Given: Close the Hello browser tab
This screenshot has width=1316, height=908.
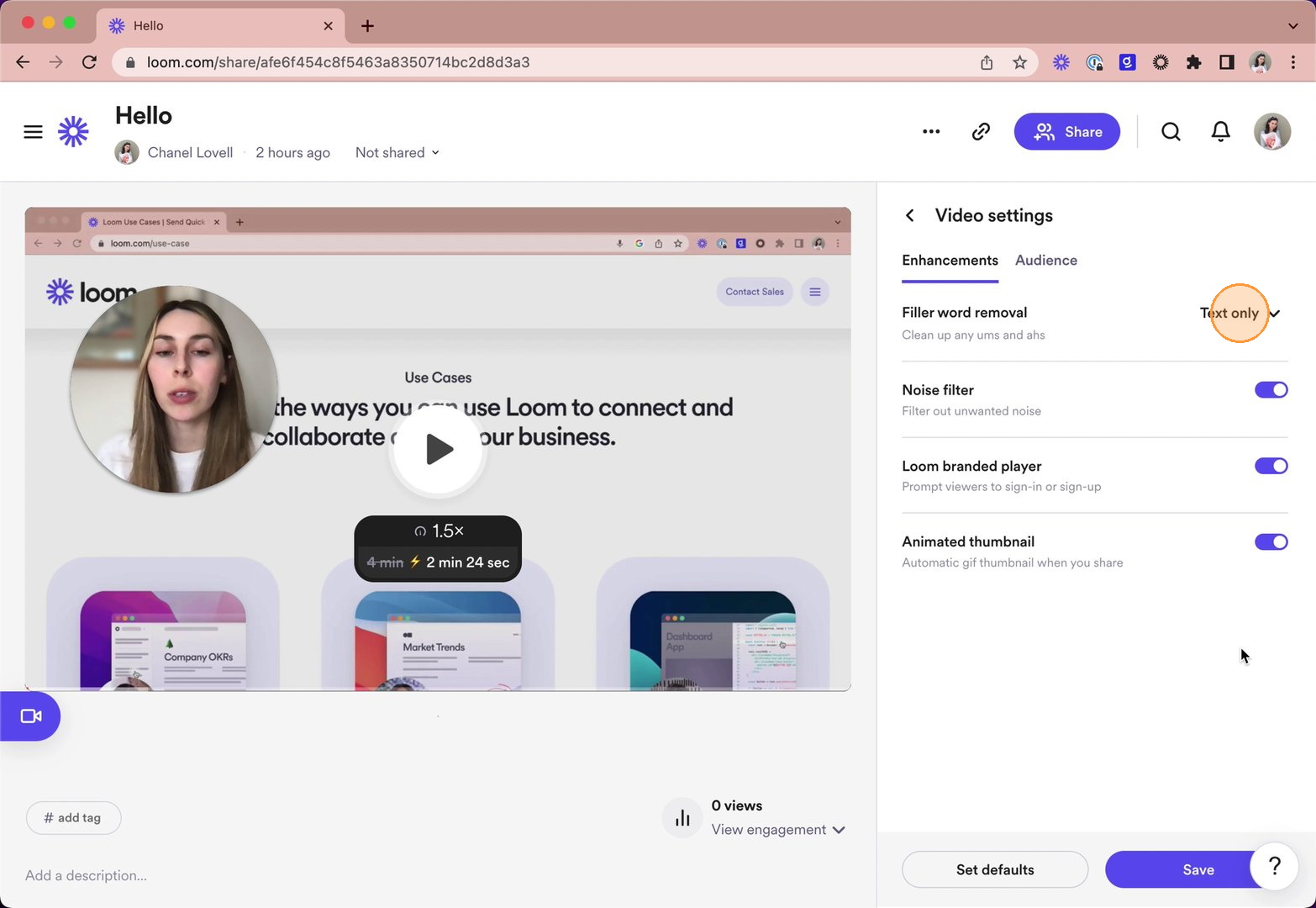Looking at the screenshot, I should click(x=328, y=26).
